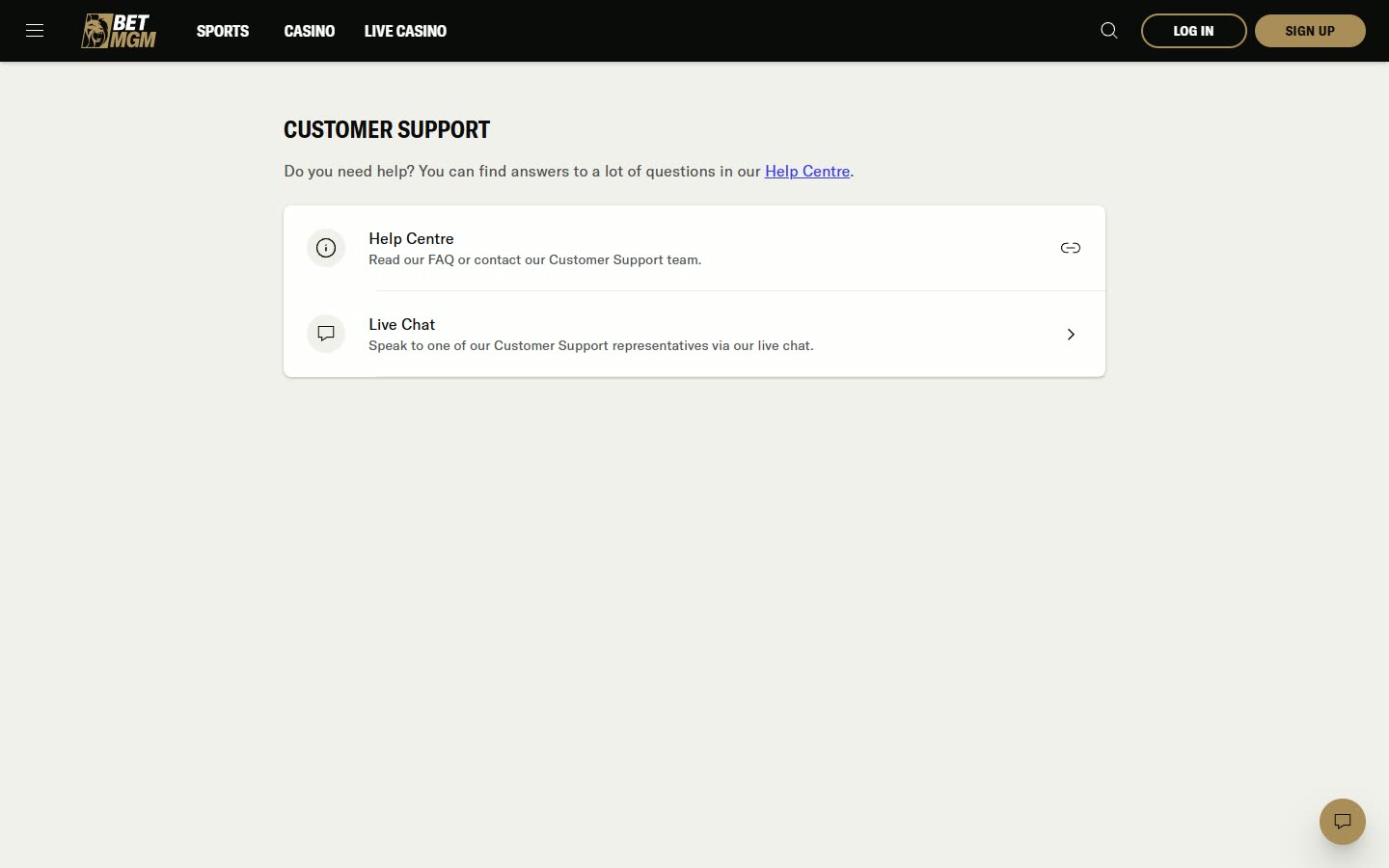Open the hamburger menu

35,31
